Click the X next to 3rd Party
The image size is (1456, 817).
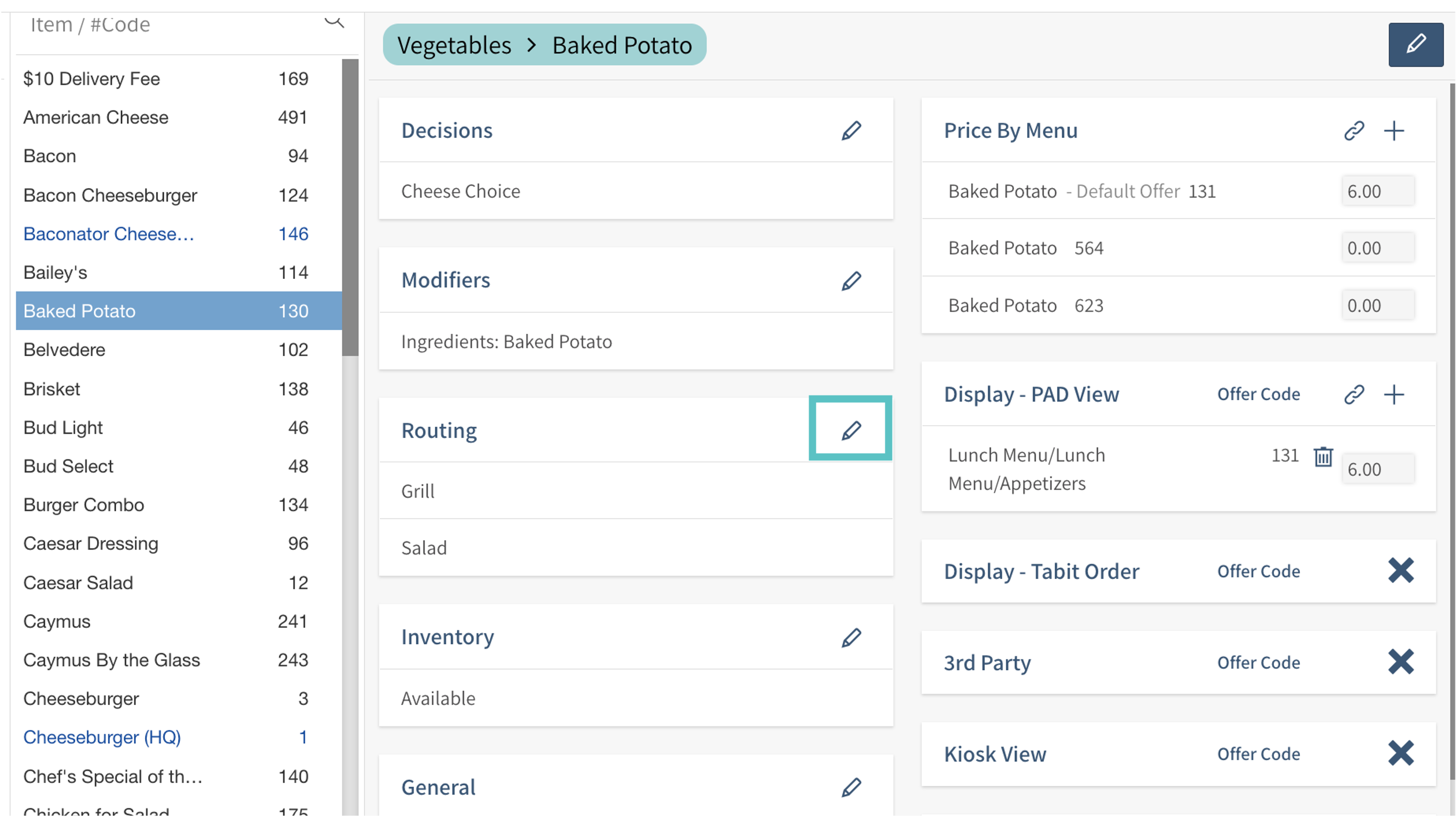pyautogui.click(x=1401, y=662)
